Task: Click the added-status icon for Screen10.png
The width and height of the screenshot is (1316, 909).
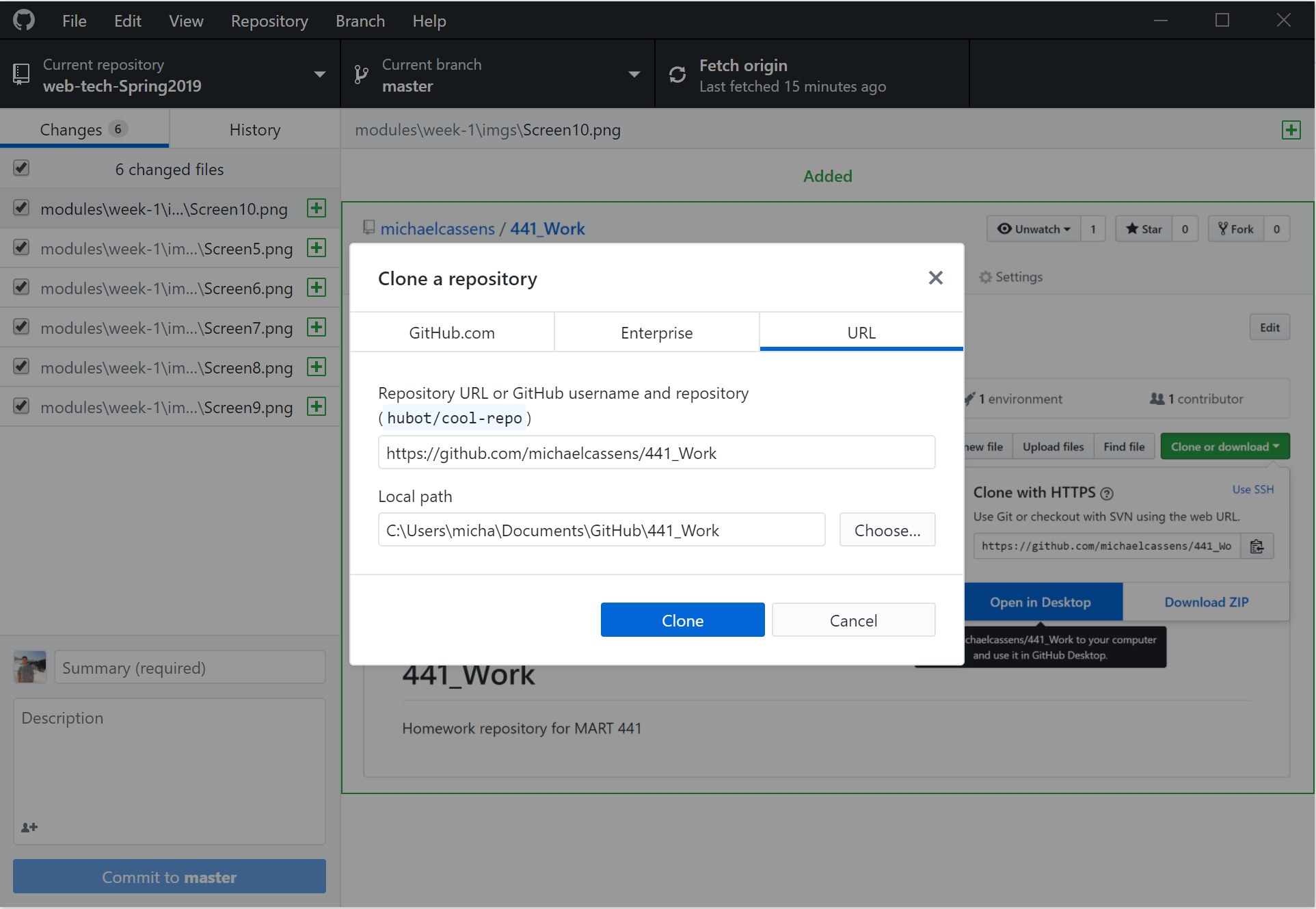Action: click(317, 208)
